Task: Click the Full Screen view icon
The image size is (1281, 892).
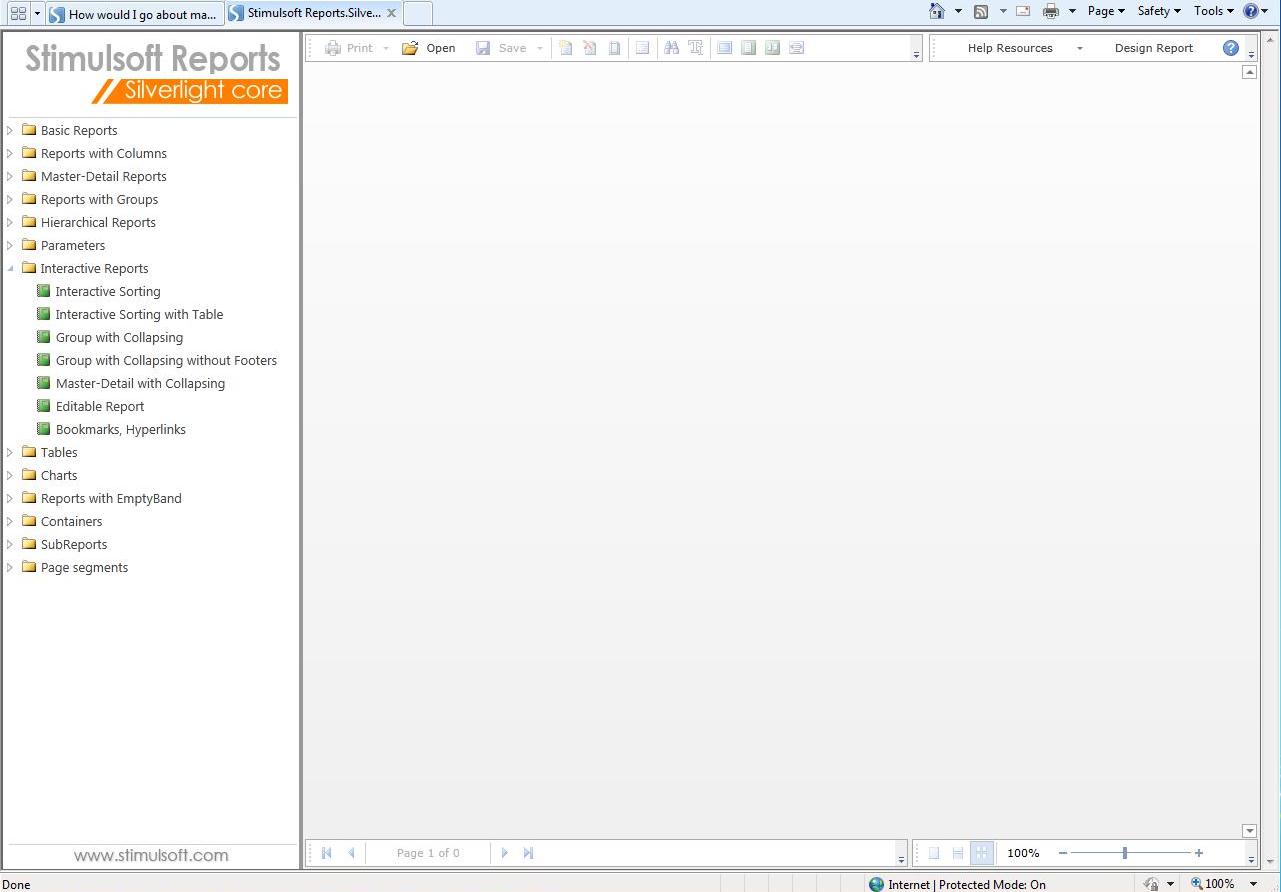Action: (x=724, y=48)
